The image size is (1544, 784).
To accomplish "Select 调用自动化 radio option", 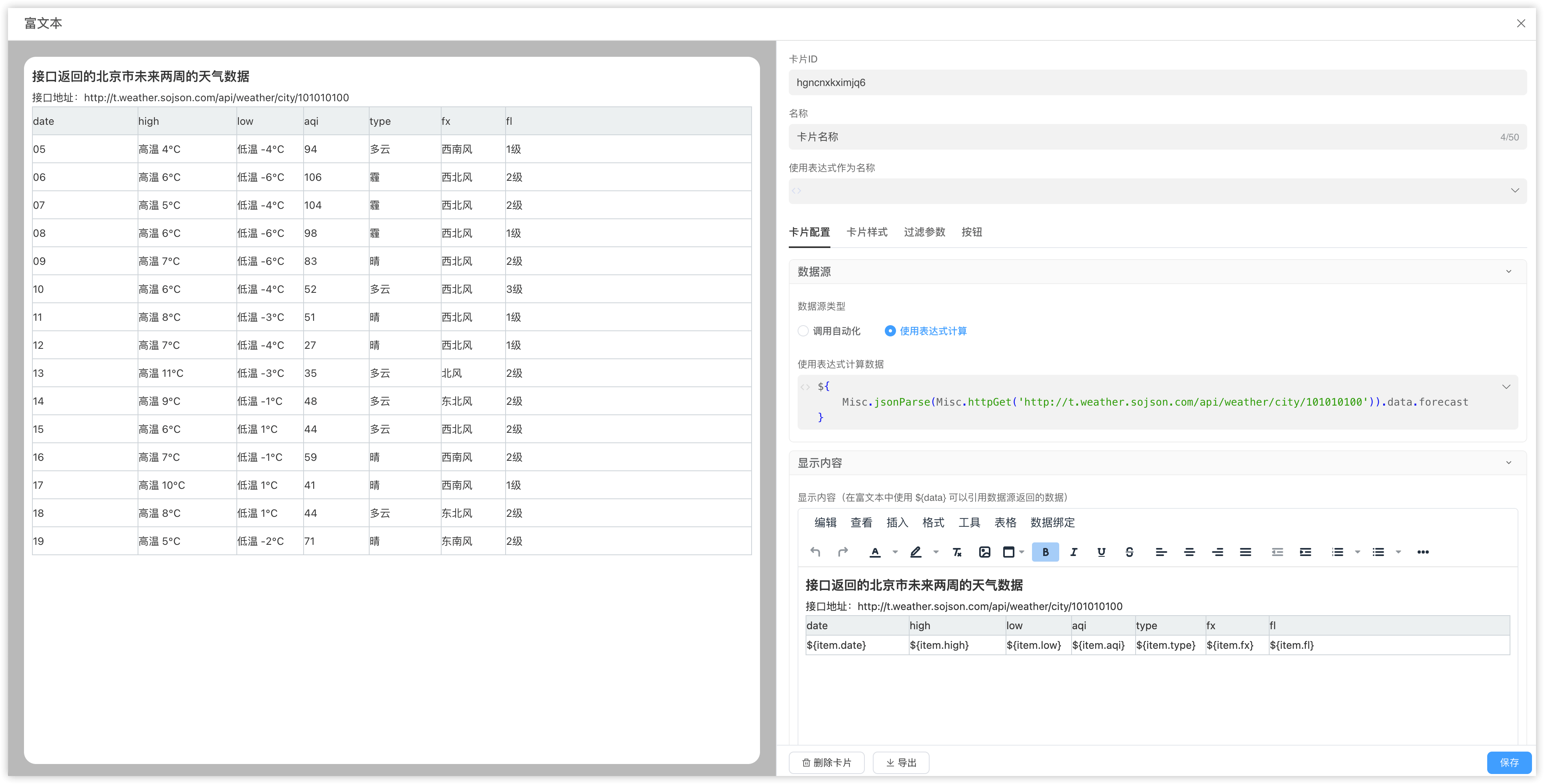I will click(x=803, y=331).
